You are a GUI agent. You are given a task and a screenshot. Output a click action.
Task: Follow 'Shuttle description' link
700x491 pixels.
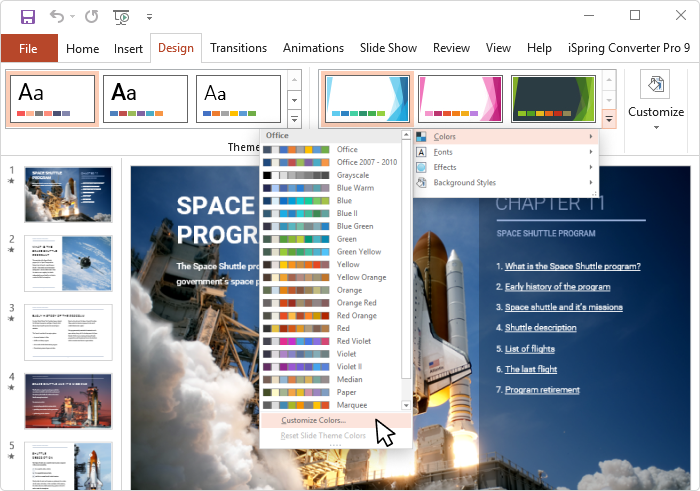coord(540,328)
